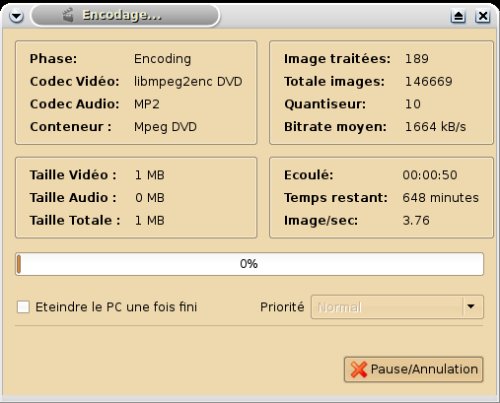Click the Ecoulé 00:00:50 timer value
The image size is (500, 403).
click(430, 175)
